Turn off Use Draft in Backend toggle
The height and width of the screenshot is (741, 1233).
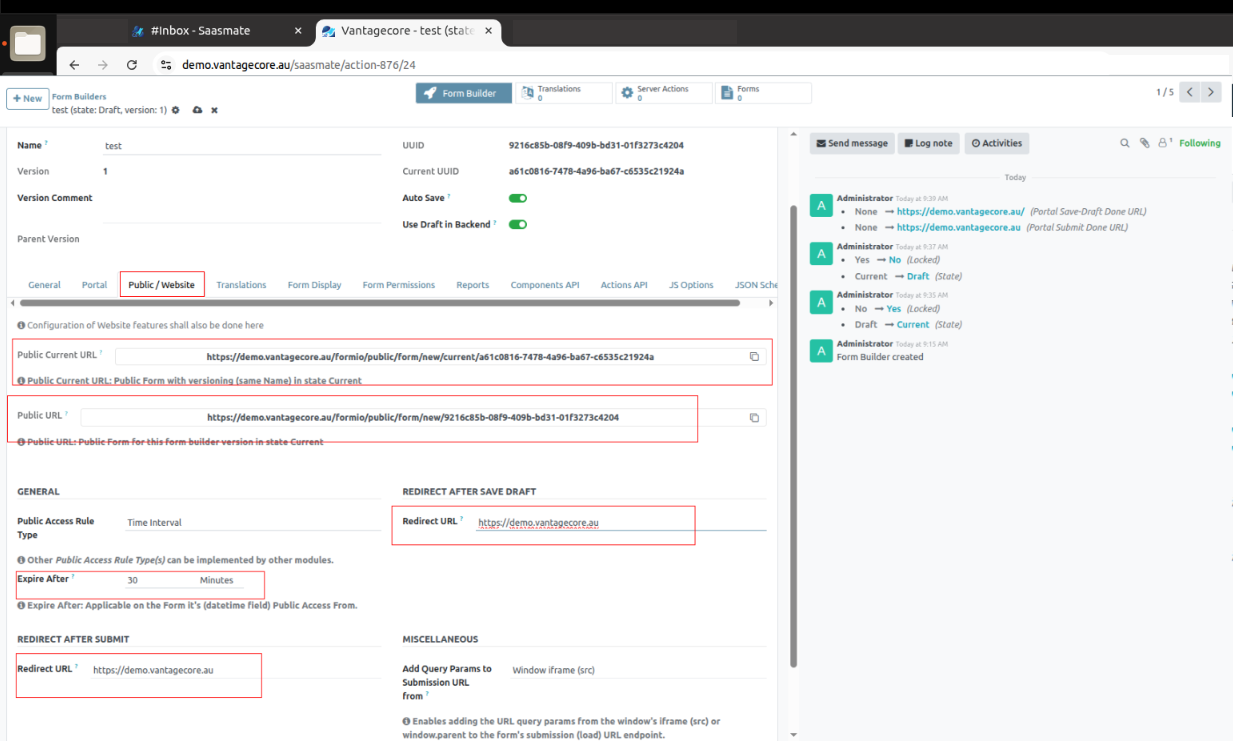pyautogui.click(x=517, y=224)
